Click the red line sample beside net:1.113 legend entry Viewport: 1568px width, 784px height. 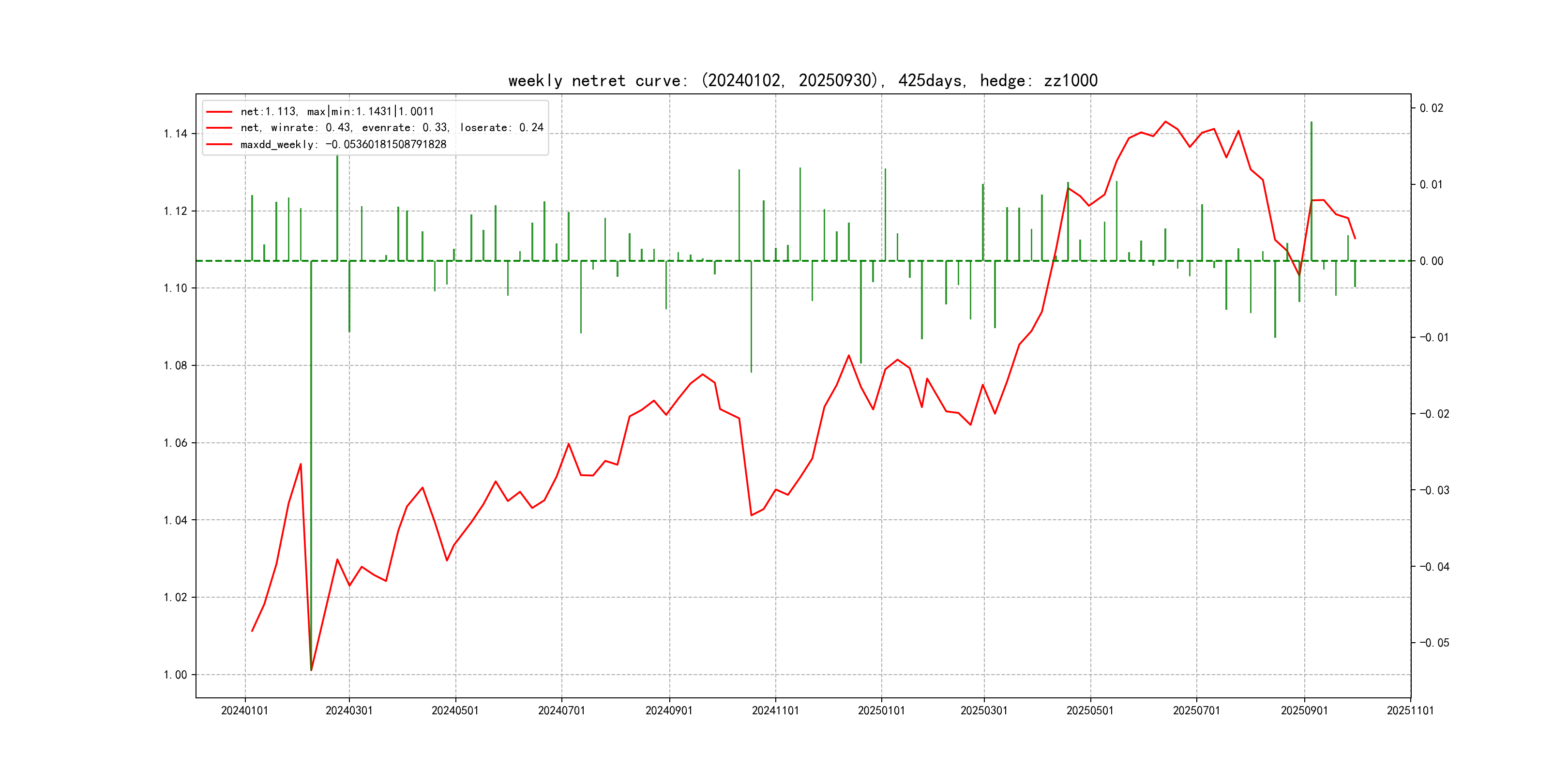click(x=219, y=111)
